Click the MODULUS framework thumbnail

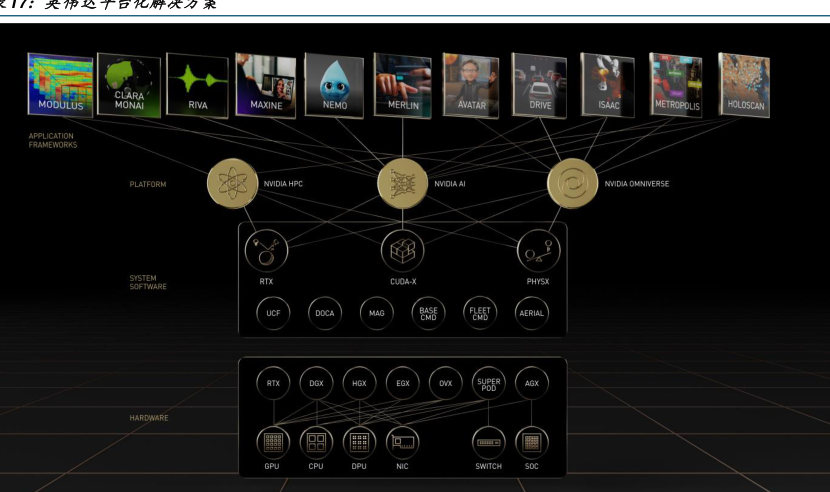(61, 84)
